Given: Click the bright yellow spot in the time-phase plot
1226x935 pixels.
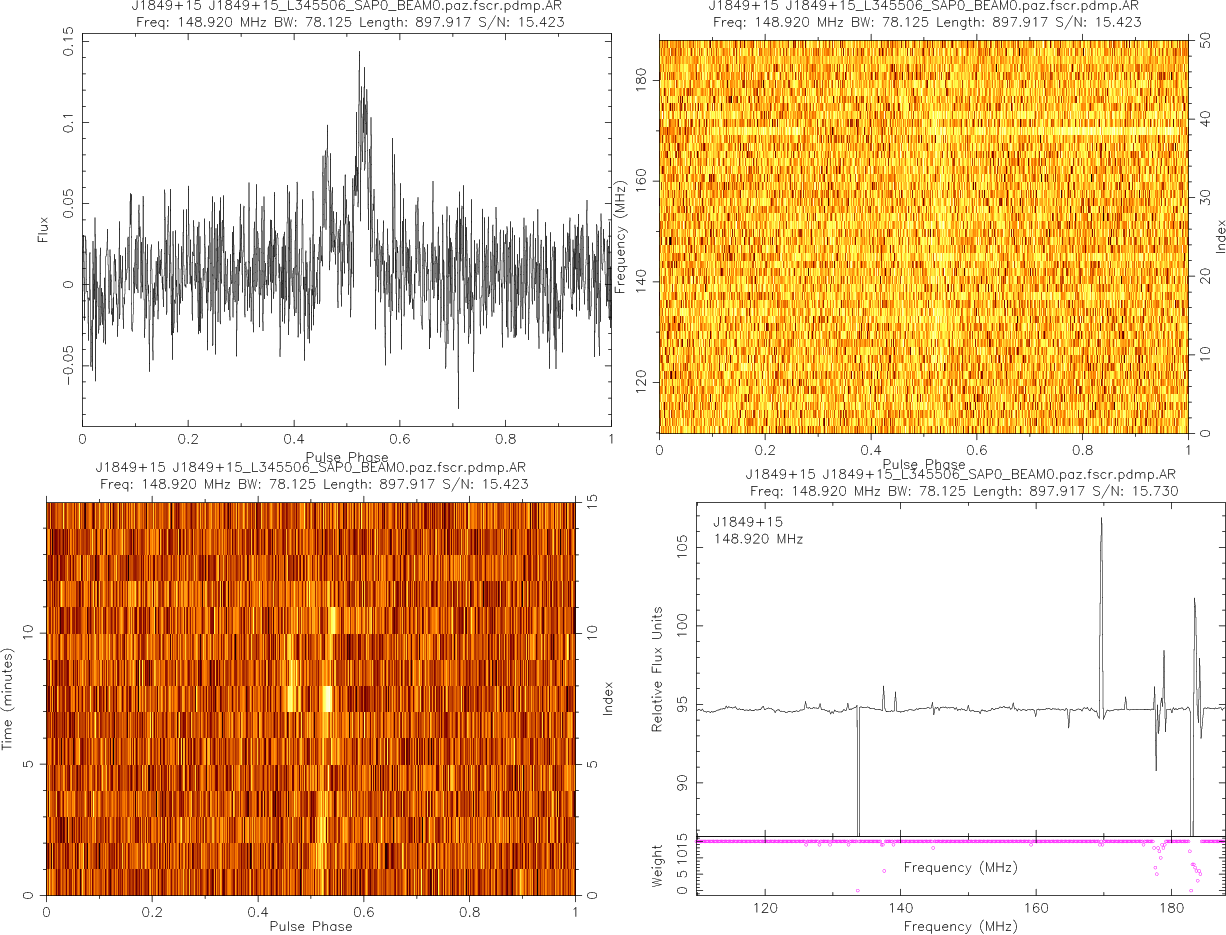Looking at the screenshot, I should (327, 697).
